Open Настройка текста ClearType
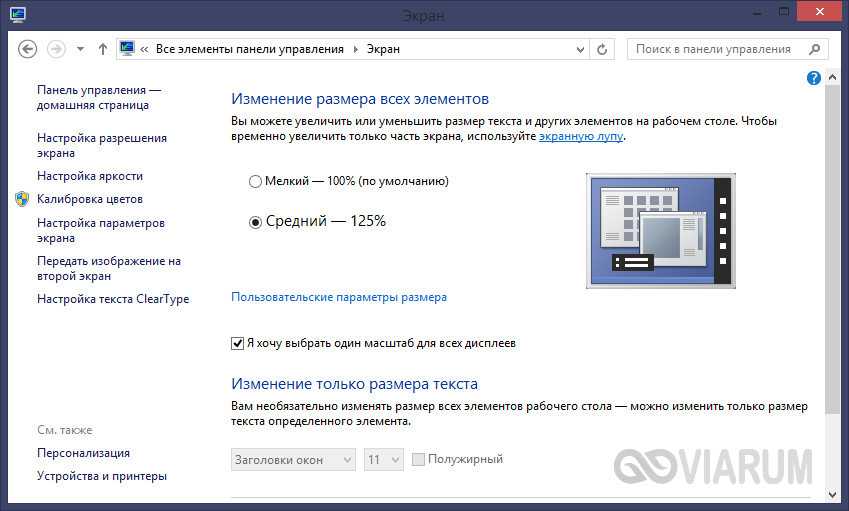The height and width of the screenshot is (511, 849). (113, 299)
